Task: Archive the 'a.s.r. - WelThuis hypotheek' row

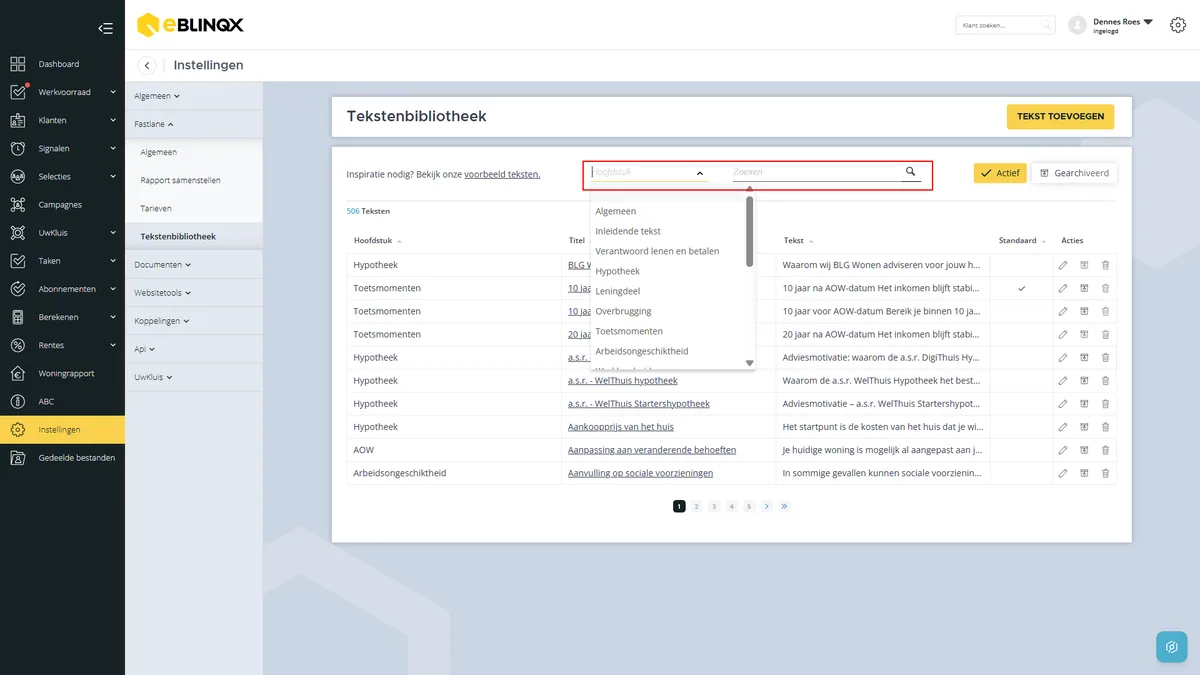Action: coord(1084,381)
